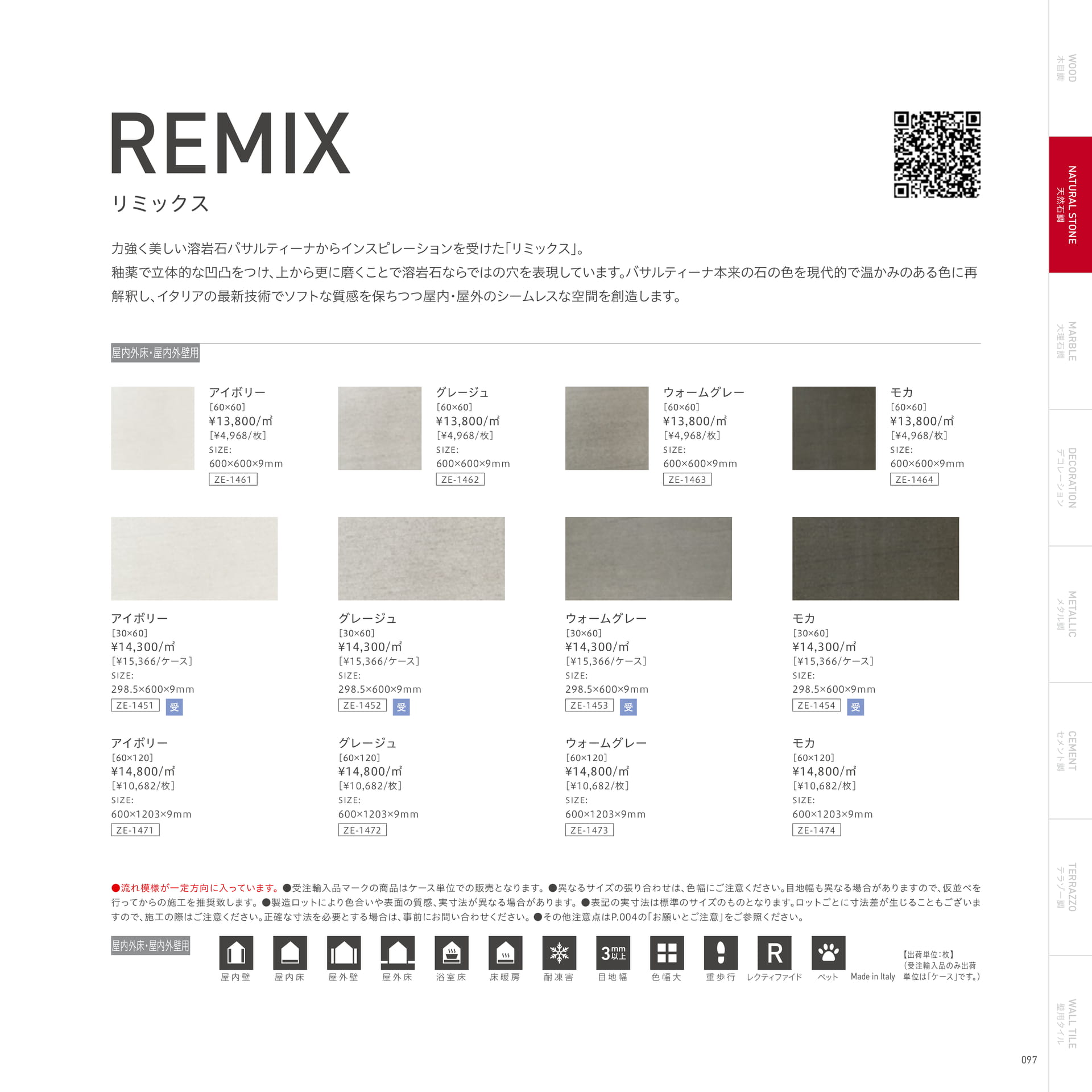
Task: Click the 屋内壁 indoor wall icon
Action: pyautogui.click(x=236, y=953)
